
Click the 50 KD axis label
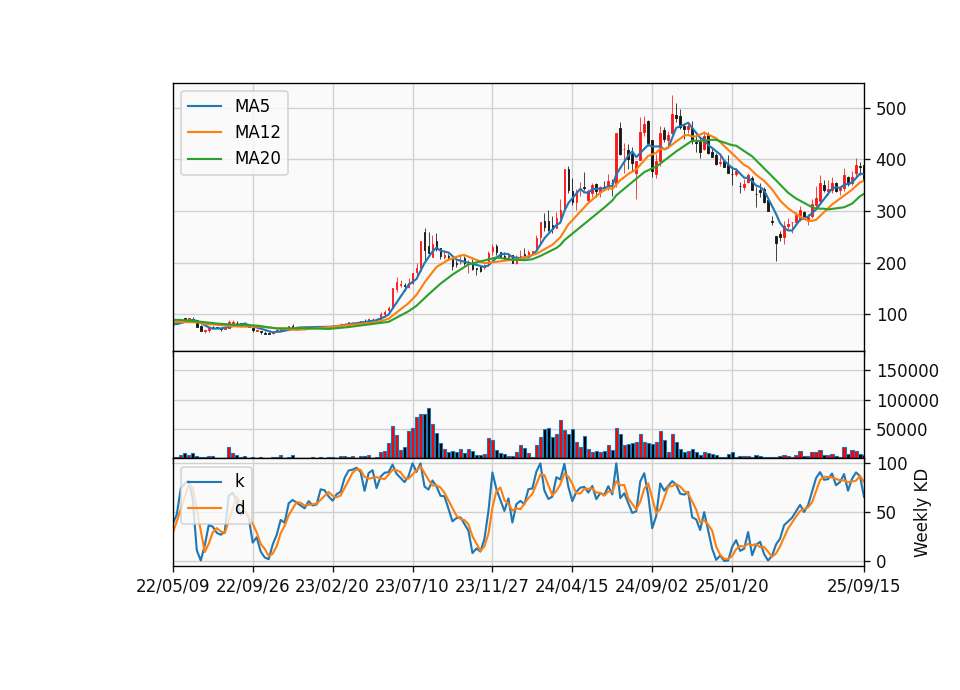point(886,513)
